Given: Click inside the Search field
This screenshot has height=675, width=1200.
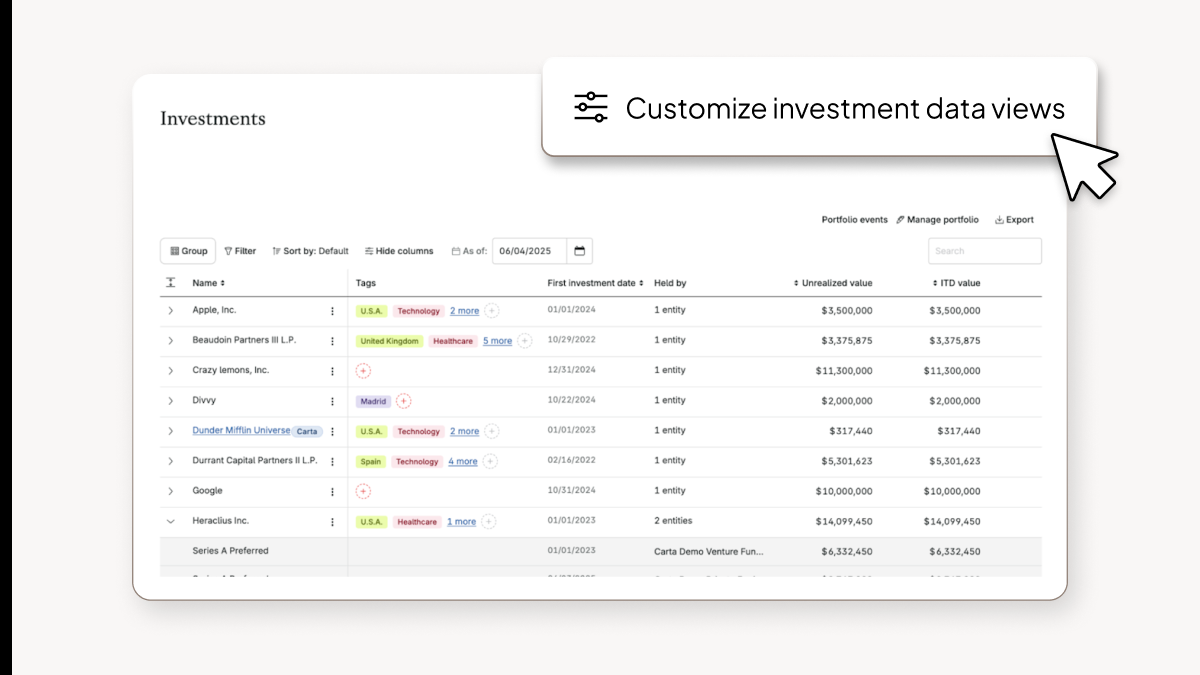Looking at the screenshot, I should [984, 250].
